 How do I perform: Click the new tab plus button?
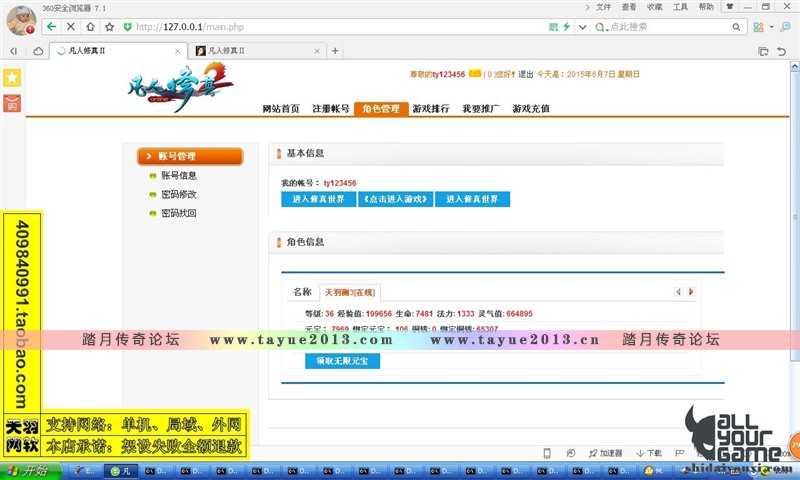click(x=335, y=50)
